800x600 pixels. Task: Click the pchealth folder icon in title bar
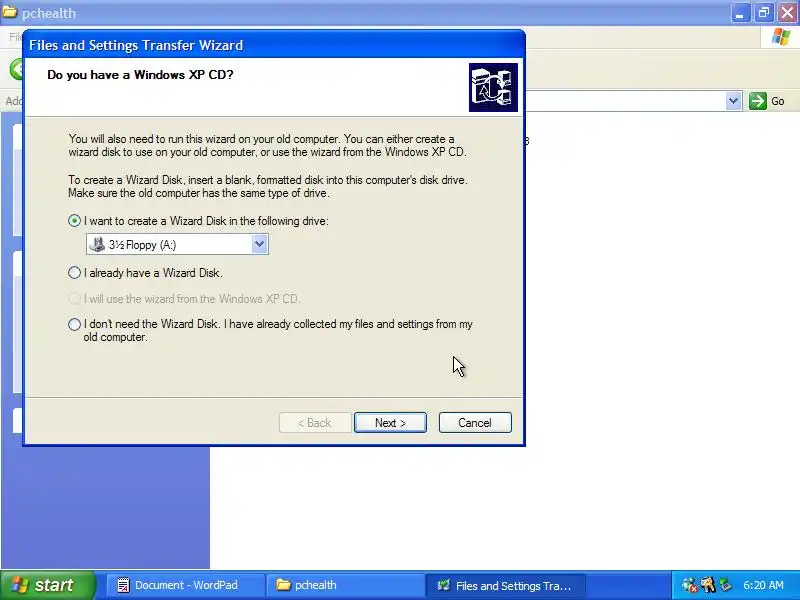tap(10, 12)
